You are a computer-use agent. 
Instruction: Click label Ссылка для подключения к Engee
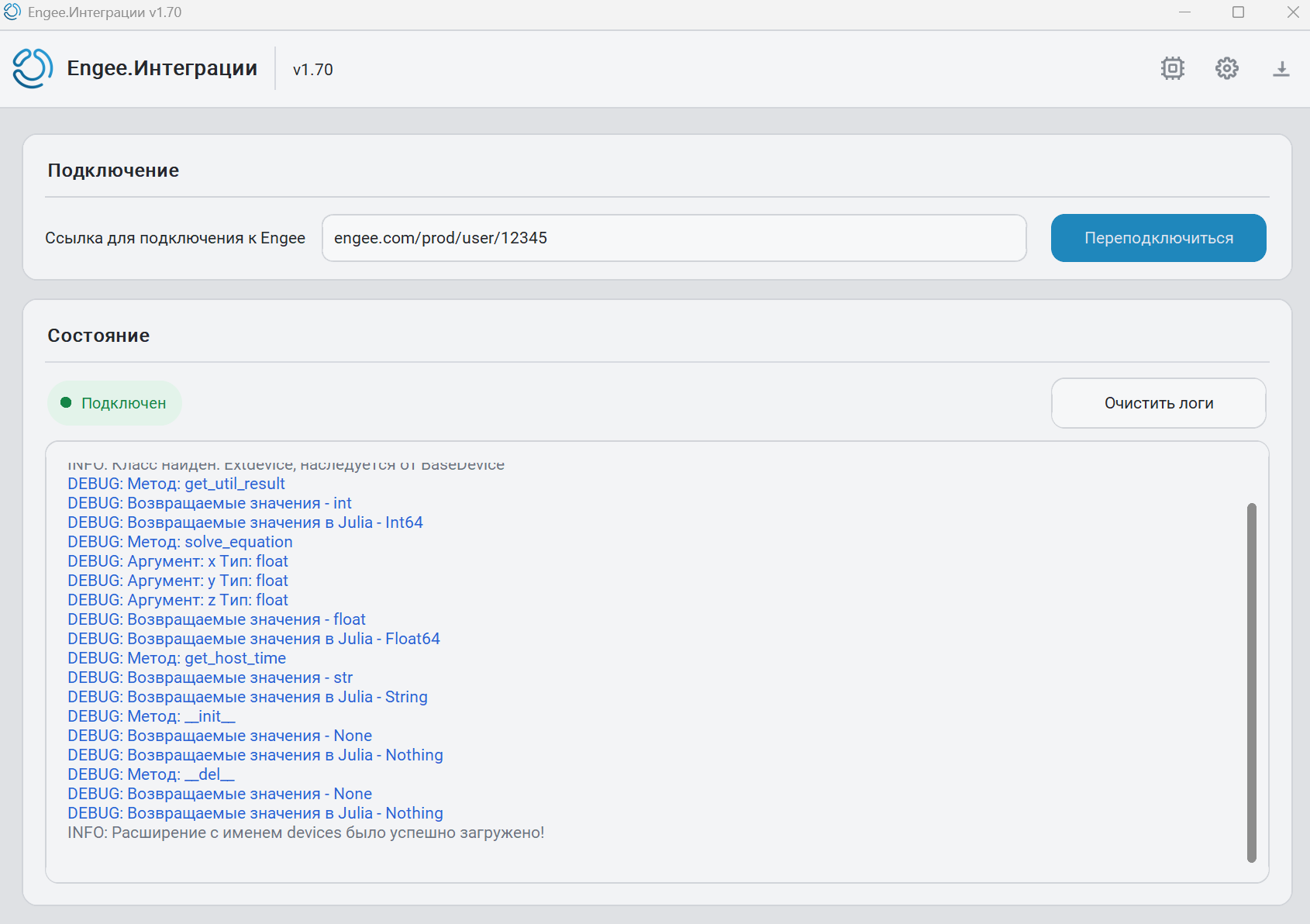point(175,238)
